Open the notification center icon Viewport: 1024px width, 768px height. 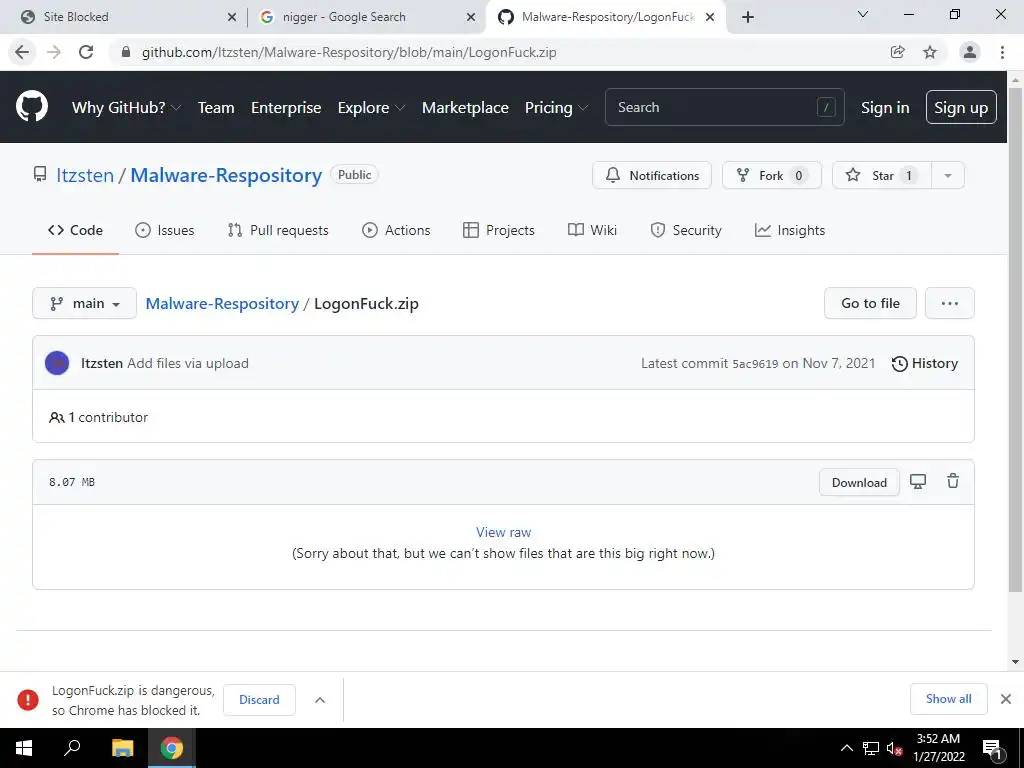tap(993, 749)
